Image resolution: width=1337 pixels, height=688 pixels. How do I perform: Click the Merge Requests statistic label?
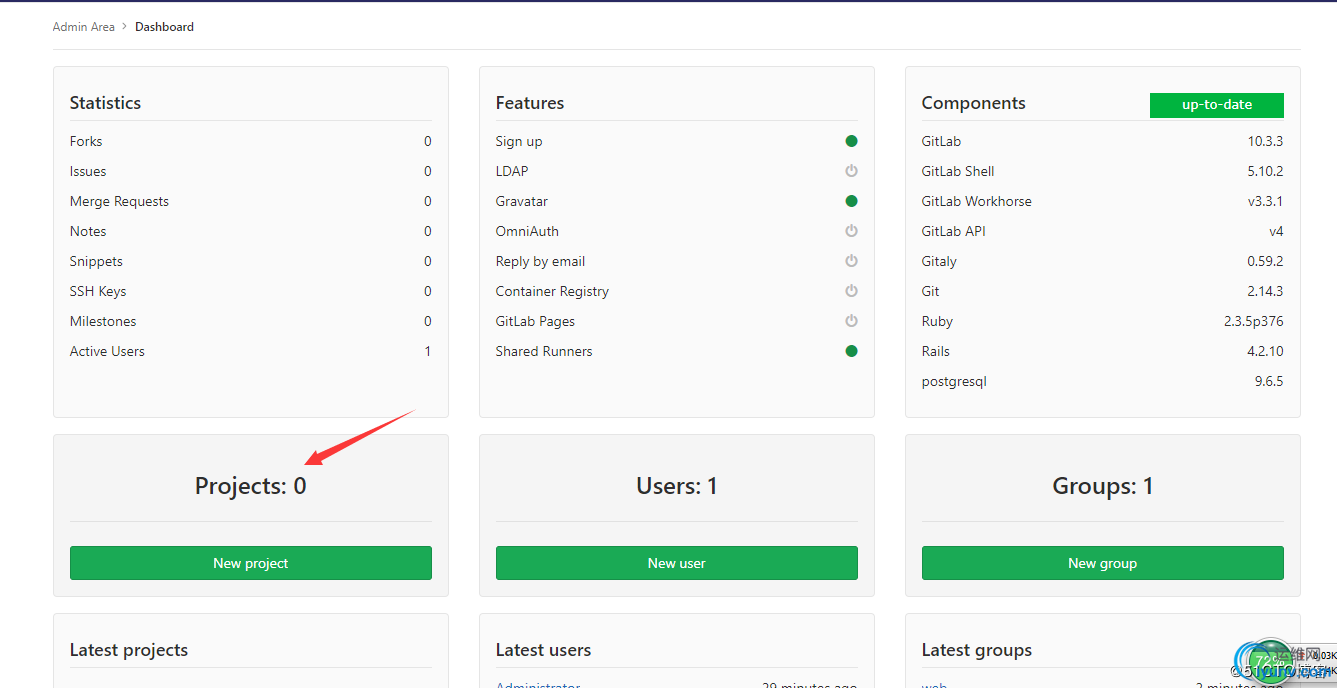point(119,201)
